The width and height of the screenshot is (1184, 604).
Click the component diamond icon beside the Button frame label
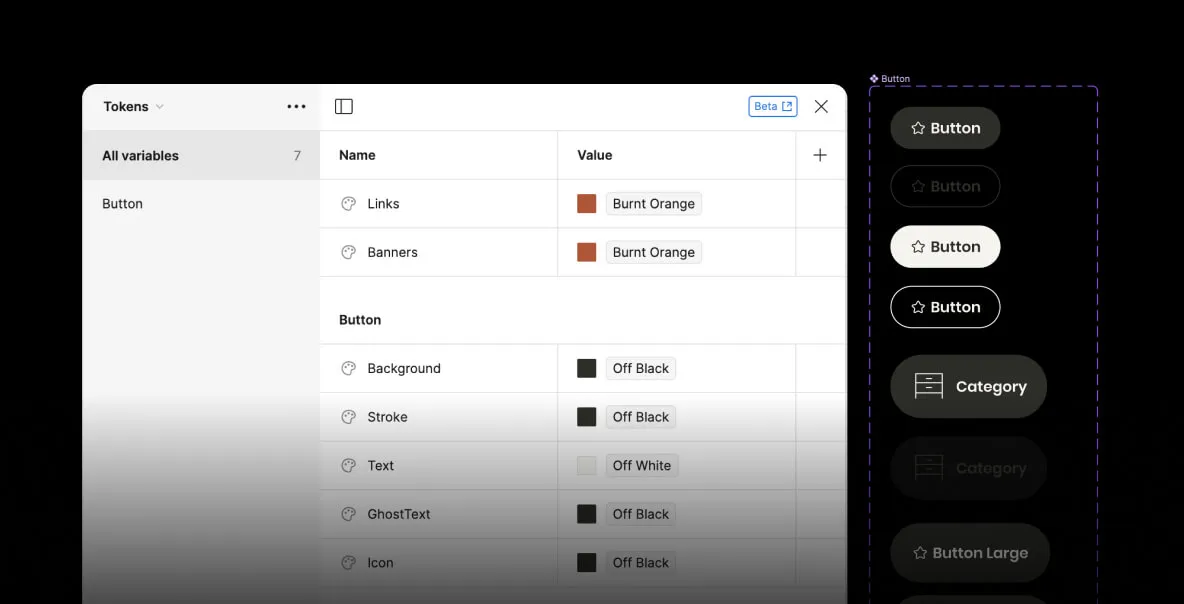click(873, 78)
